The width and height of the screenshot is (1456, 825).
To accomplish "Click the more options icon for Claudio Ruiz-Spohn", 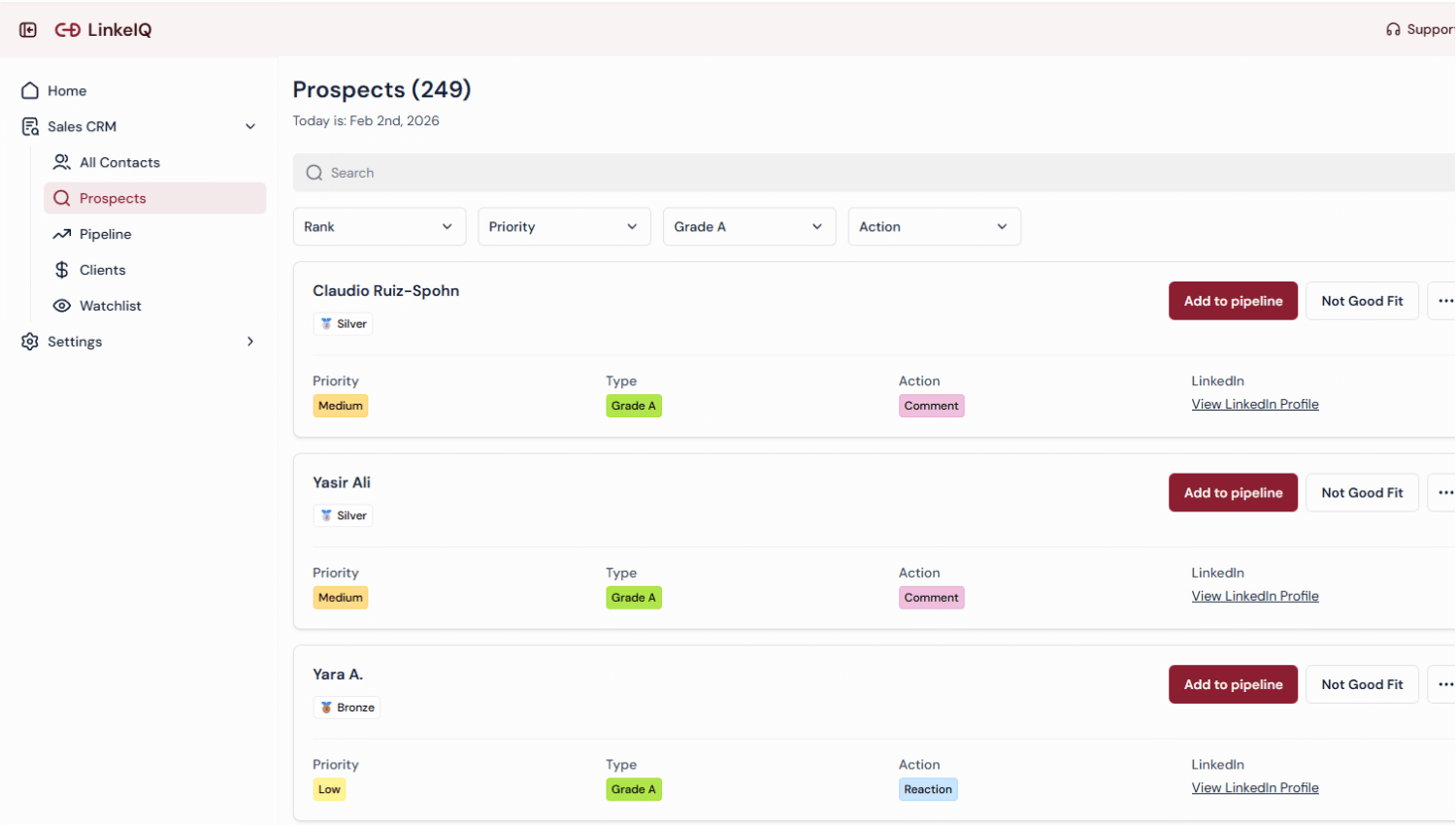I will [1444, 301].
